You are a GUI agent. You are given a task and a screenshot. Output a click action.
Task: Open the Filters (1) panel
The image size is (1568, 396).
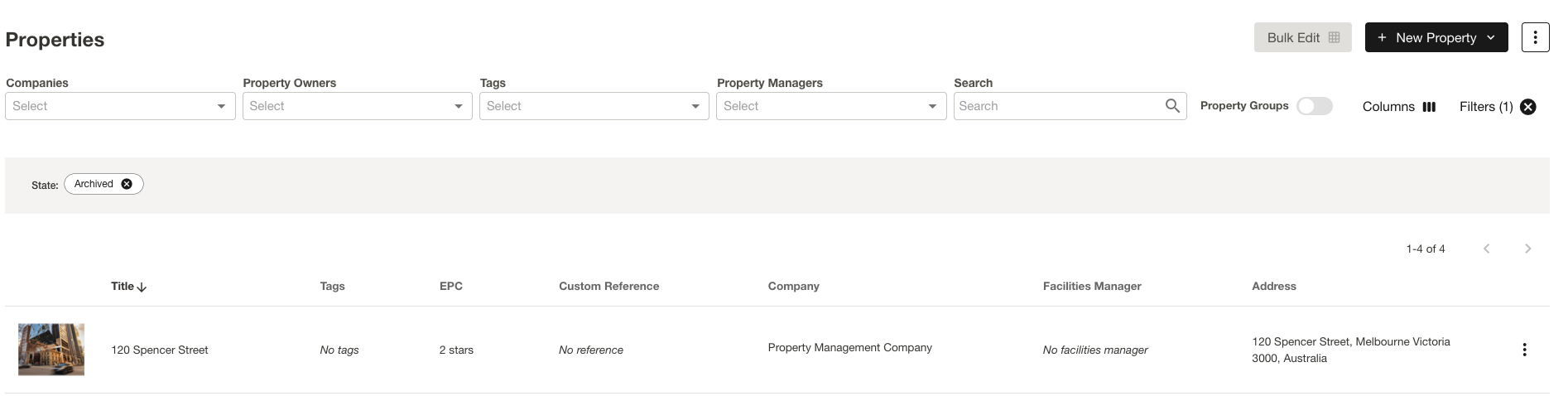1485,107
